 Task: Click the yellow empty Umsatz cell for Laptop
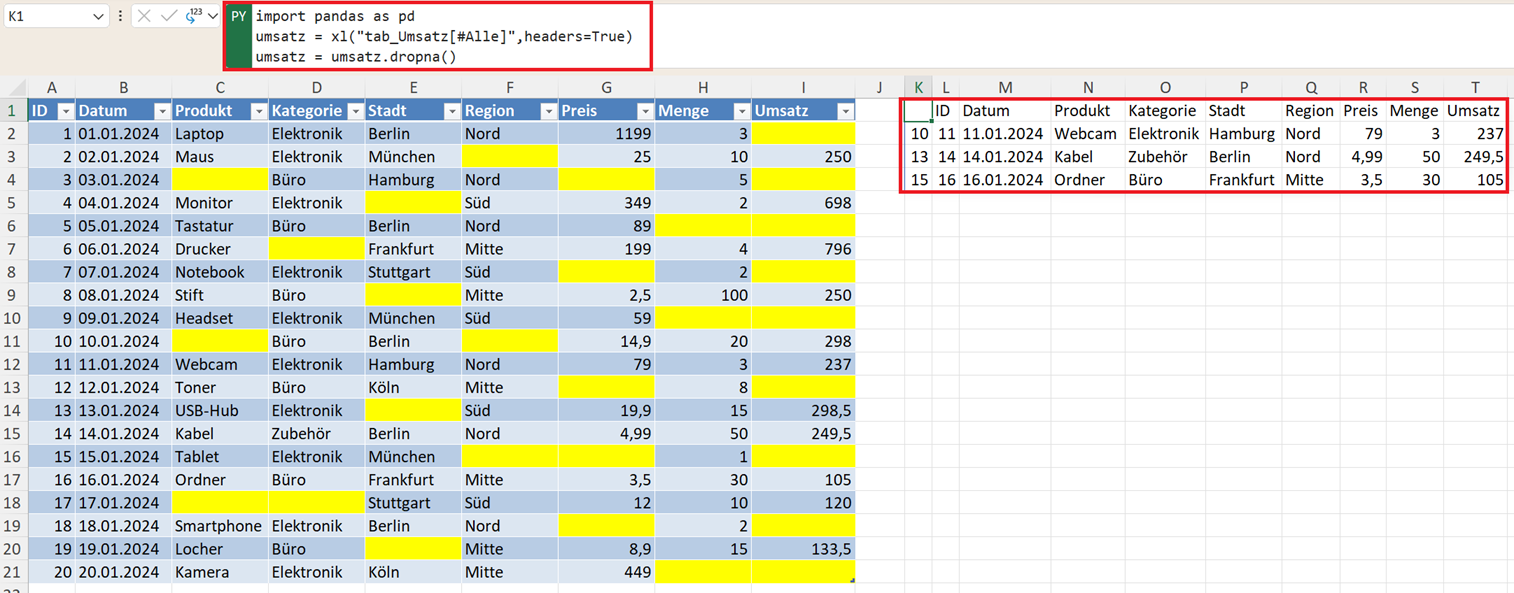(x=803, y=134)
